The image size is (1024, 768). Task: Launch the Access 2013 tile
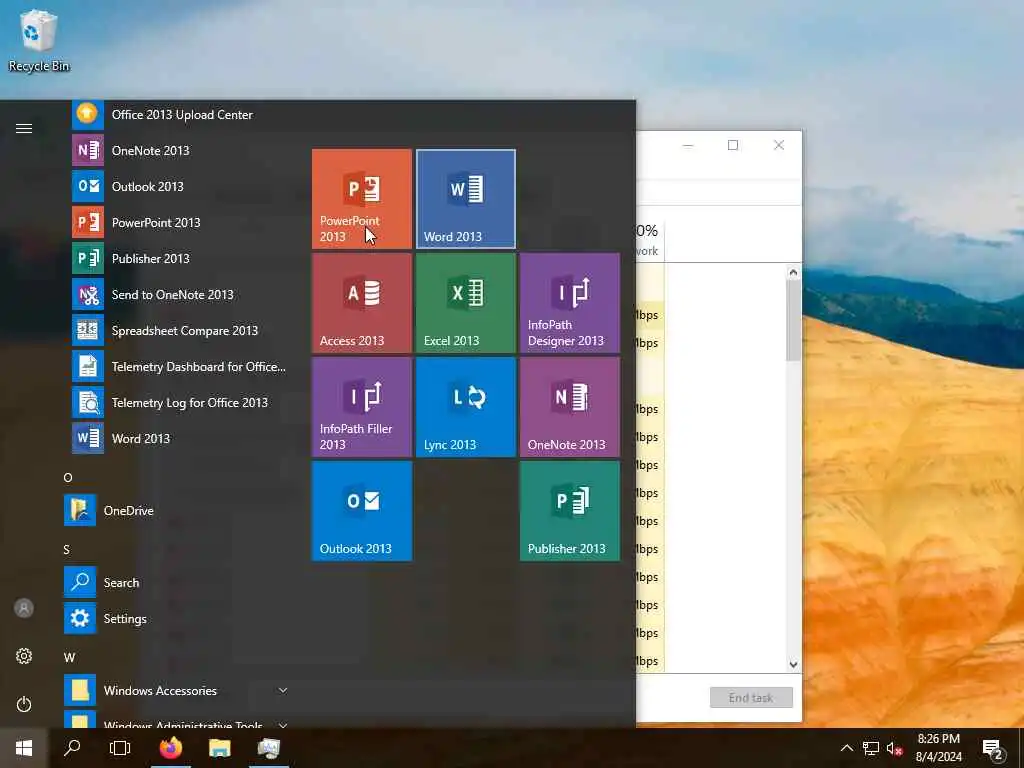click(x=362, y=303)
